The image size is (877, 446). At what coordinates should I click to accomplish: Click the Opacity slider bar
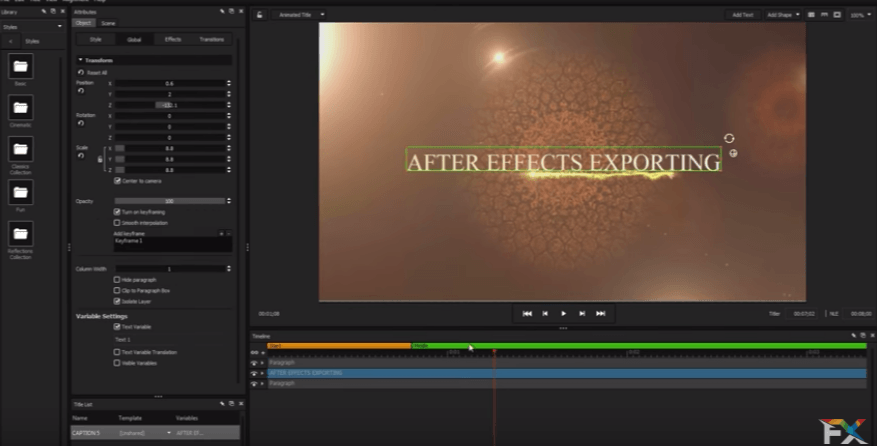click(x=170, y=201)
